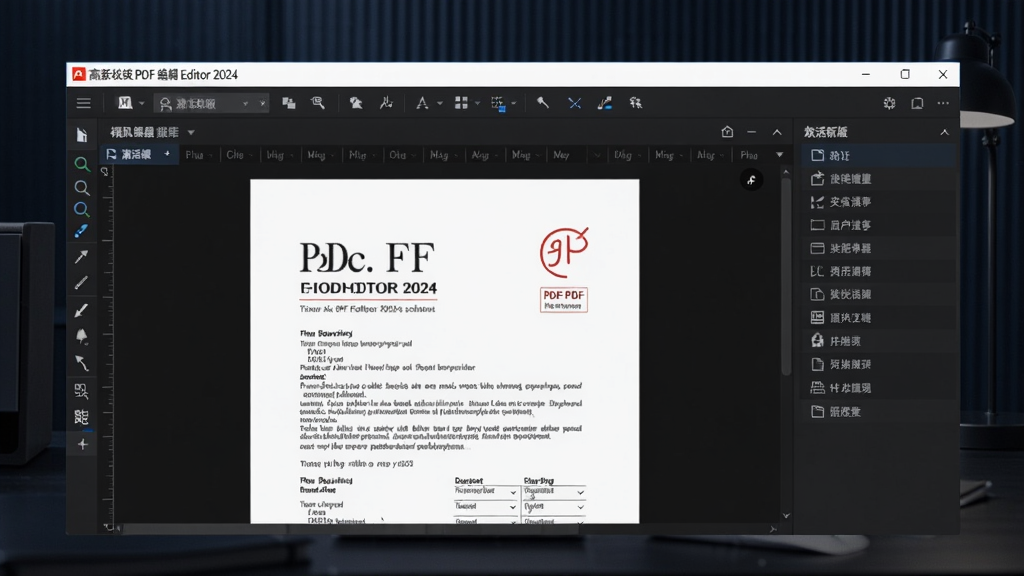Open dropdown arrow next to text 'A' tool

point(440,103)
